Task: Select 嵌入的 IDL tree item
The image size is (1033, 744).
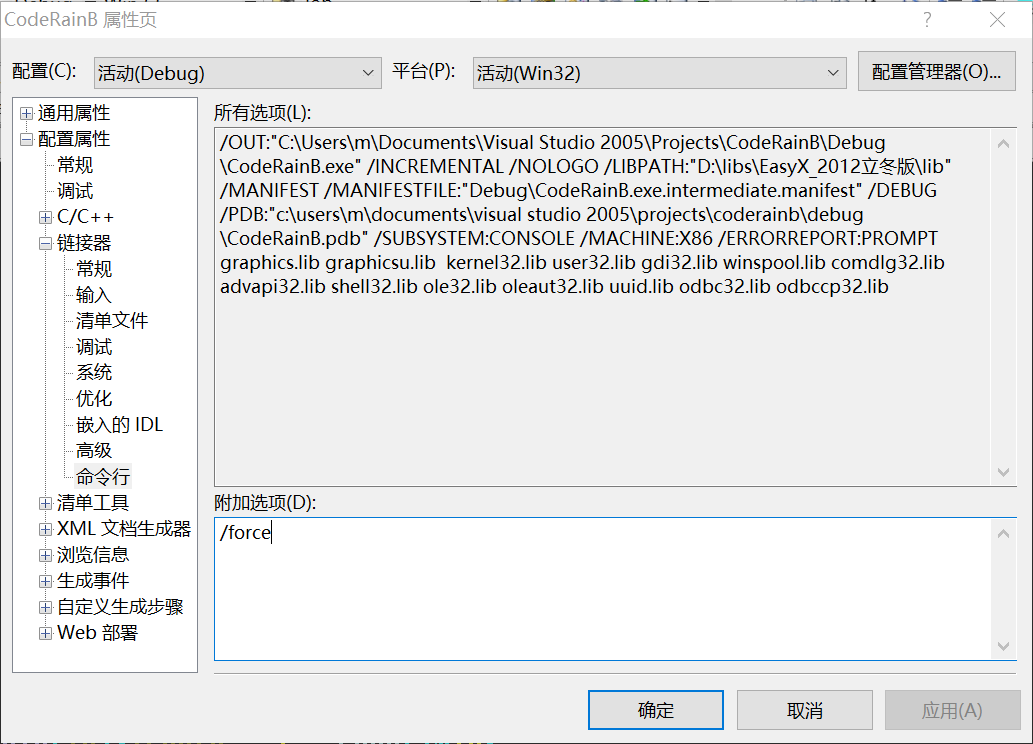Action: coord(119,425)
